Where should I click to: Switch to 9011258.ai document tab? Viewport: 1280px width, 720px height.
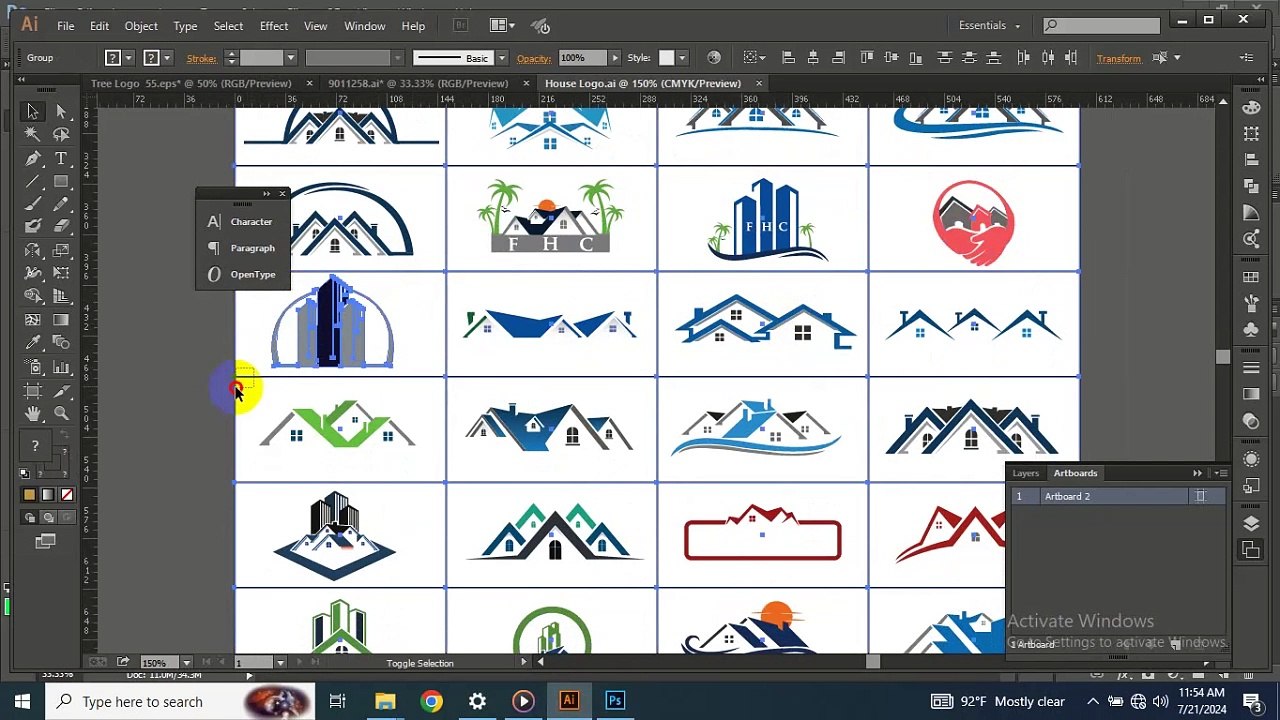pos(418,84)
